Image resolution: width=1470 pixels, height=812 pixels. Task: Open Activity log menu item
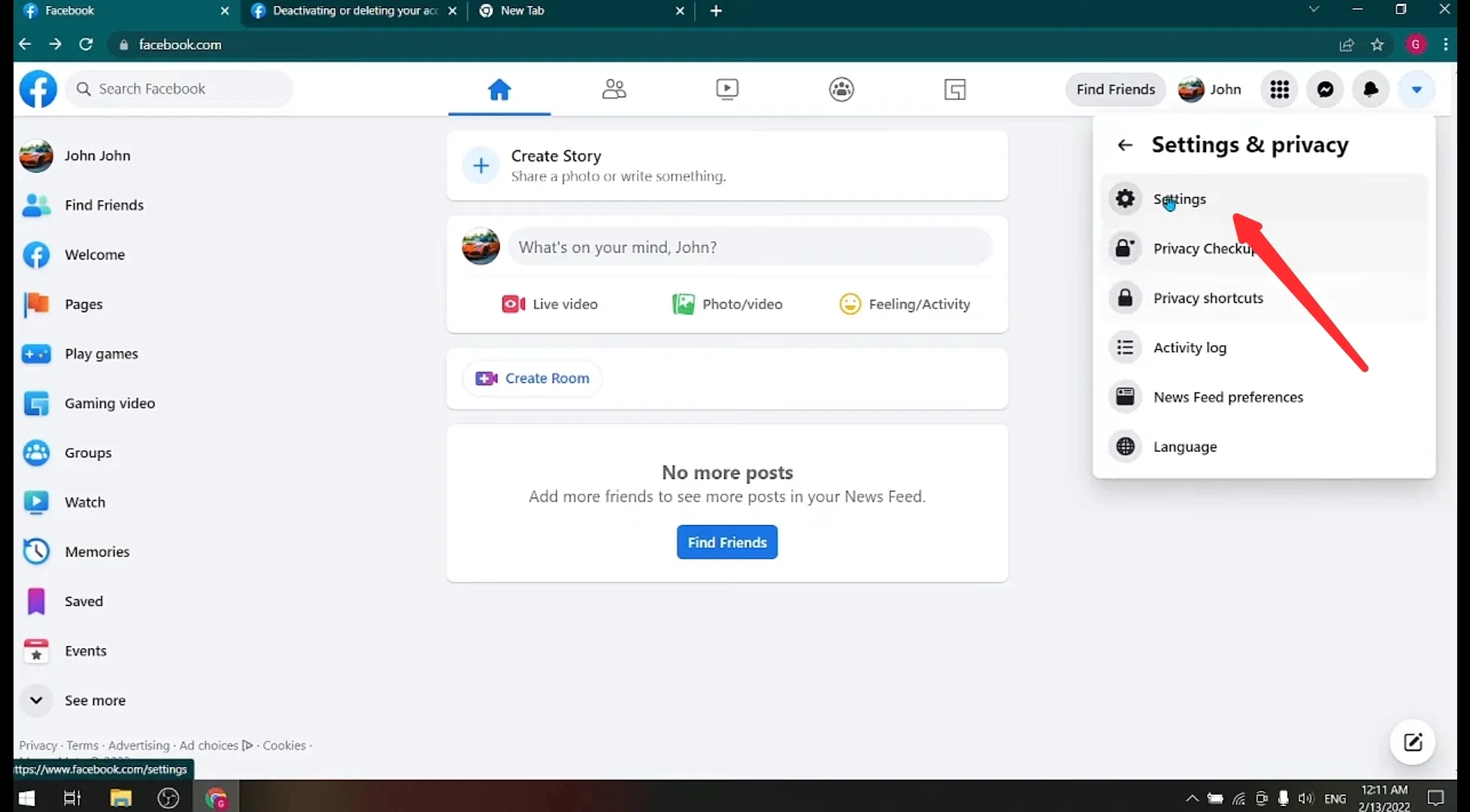pyautogui.click(x=1264, y=347)
